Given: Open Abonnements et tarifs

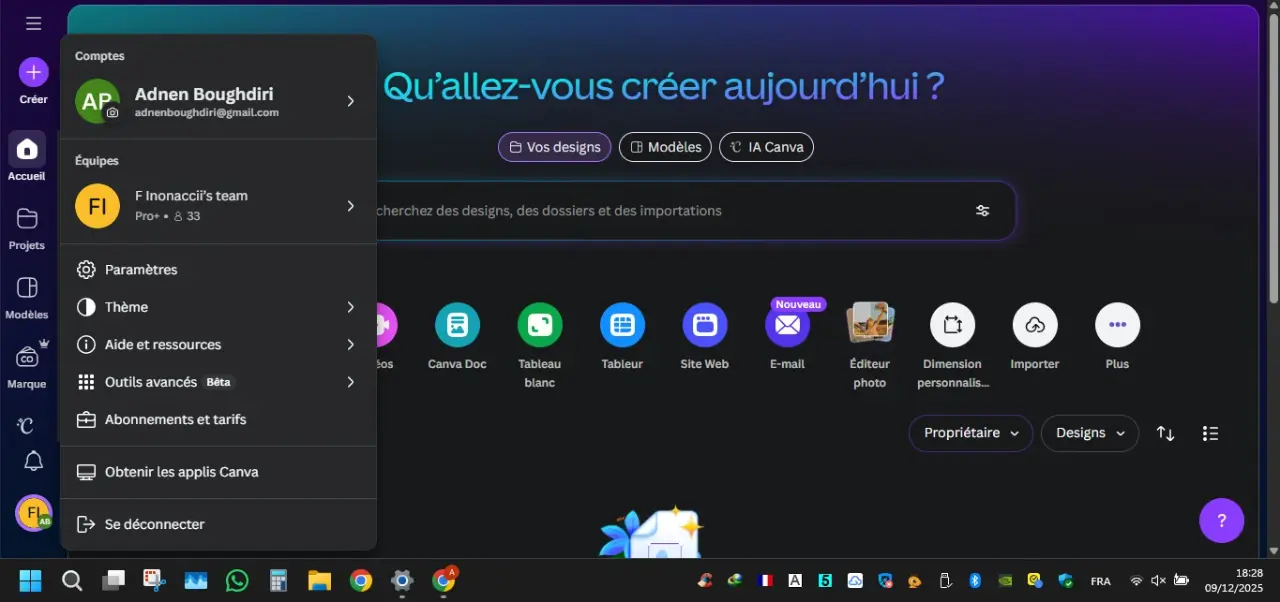Looking at the screenshot, I should point(218,419).
